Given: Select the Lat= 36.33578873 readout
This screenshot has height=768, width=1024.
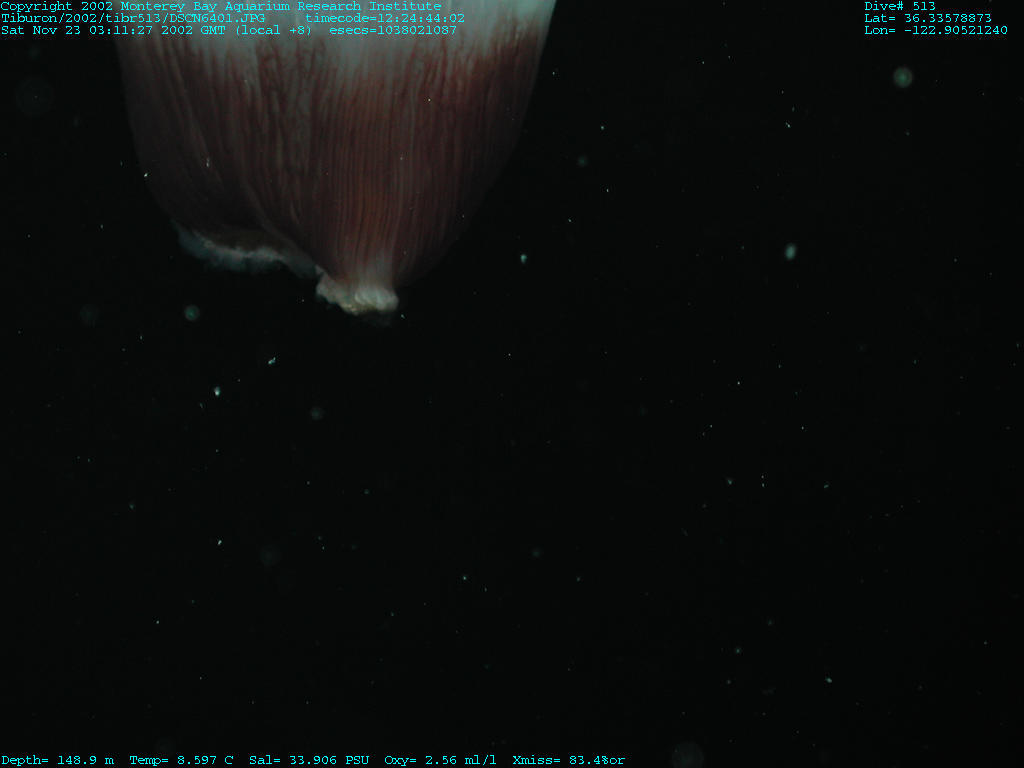Looking at the screenshot, I should click(928, 18).
